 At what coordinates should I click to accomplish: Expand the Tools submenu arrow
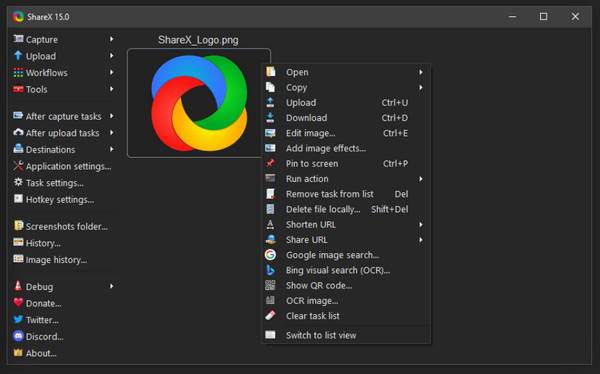111,89
